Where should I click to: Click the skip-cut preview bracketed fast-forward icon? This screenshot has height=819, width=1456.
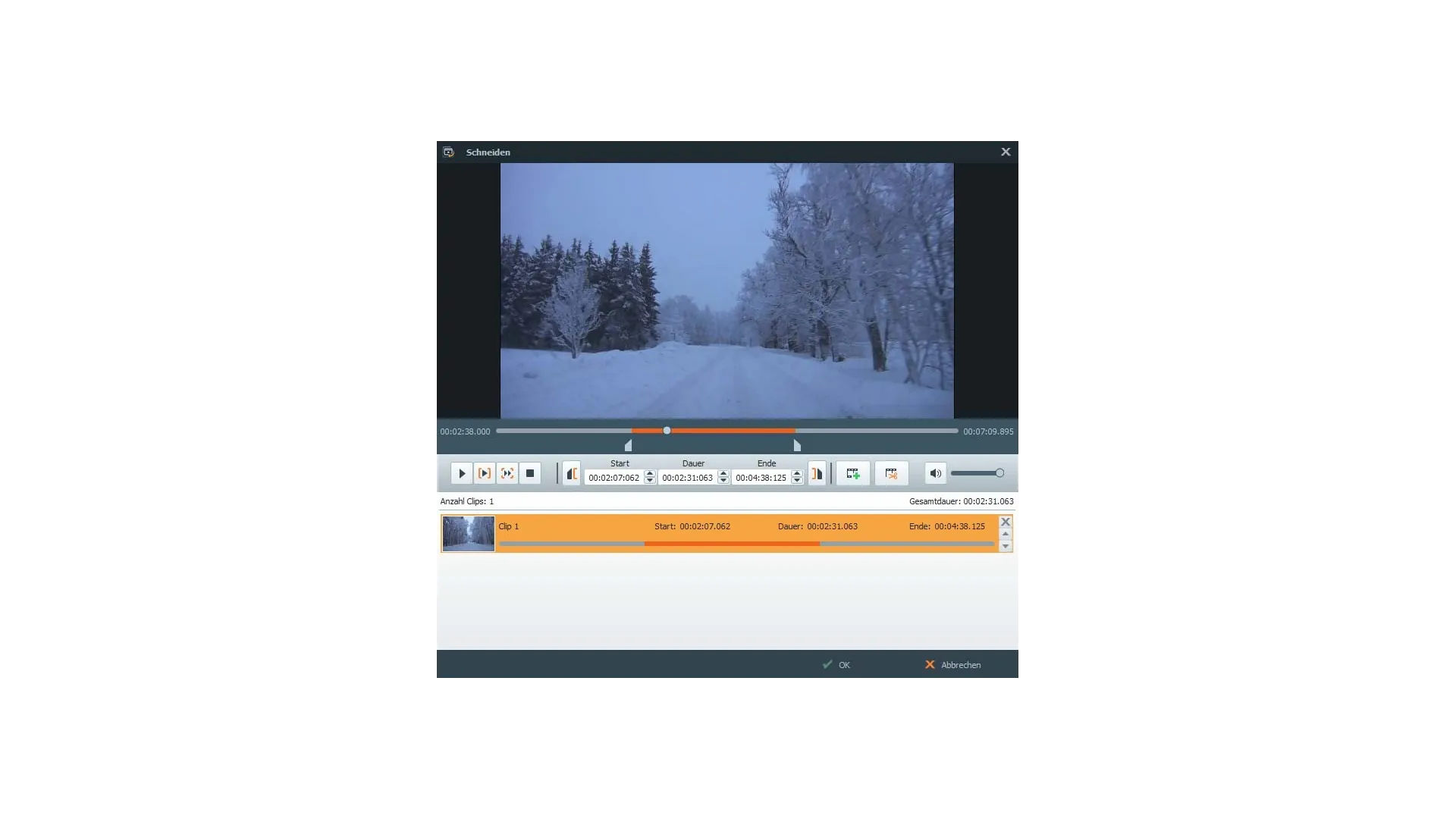[507, 473]
